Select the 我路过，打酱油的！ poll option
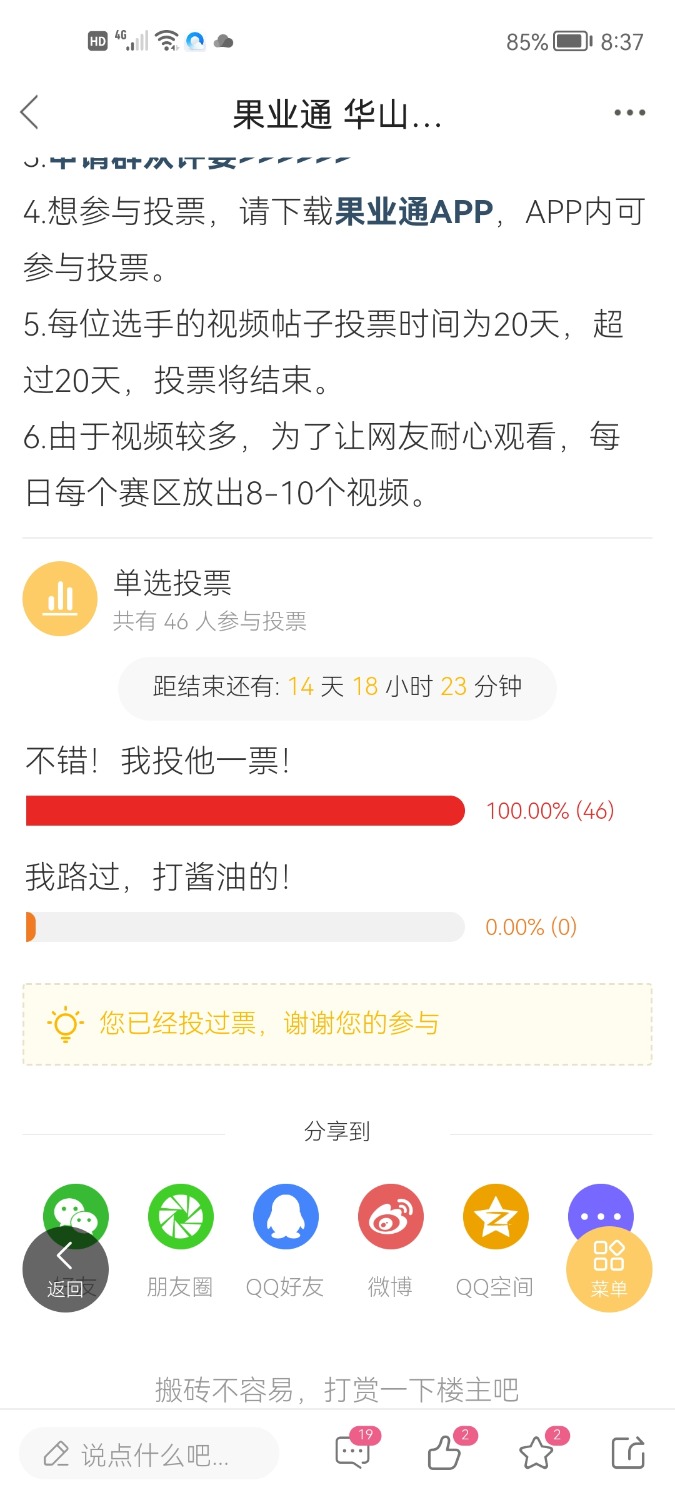The width and height of the screenshot is (675, 1500). point(158,878)
